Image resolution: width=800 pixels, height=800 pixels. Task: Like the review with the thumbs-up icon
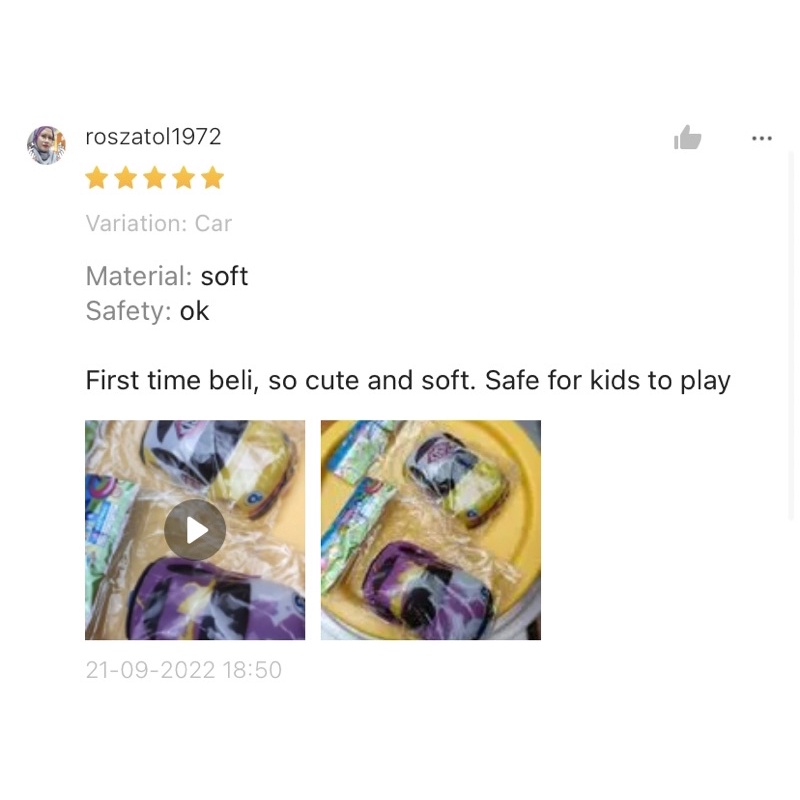(687, 137)
